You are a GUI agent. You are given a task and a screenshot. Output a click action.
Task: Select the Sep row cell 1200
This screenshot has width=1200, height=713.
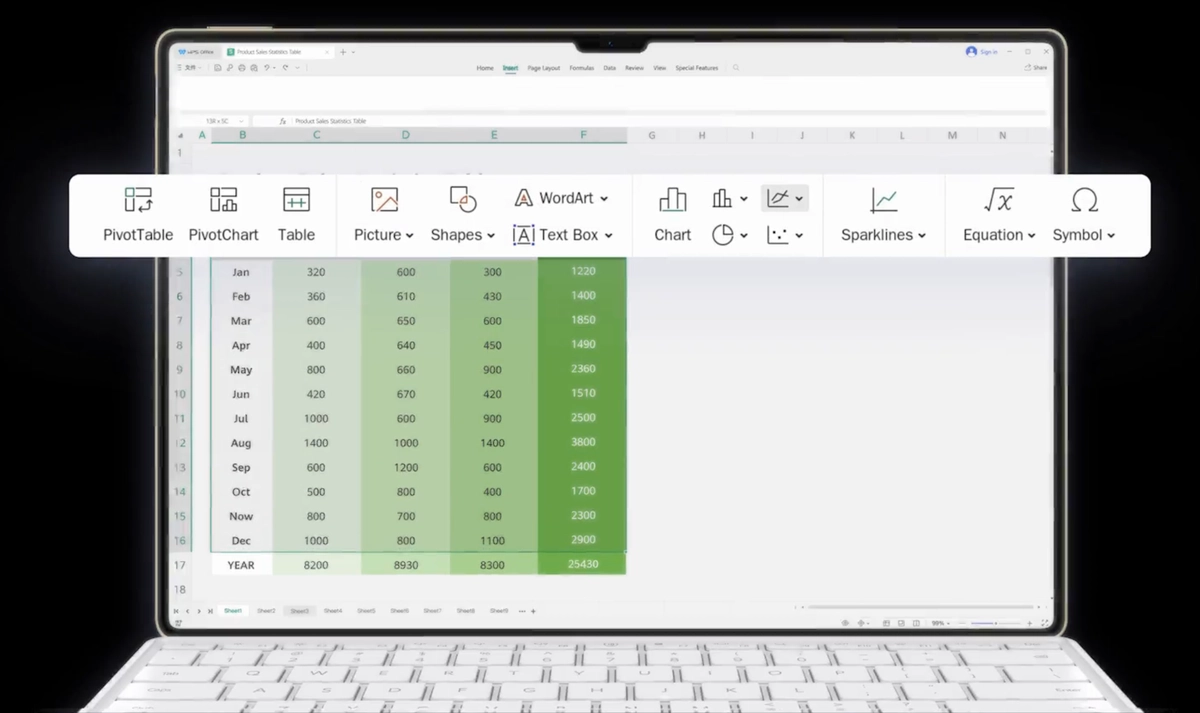click(x=405, y=467)
